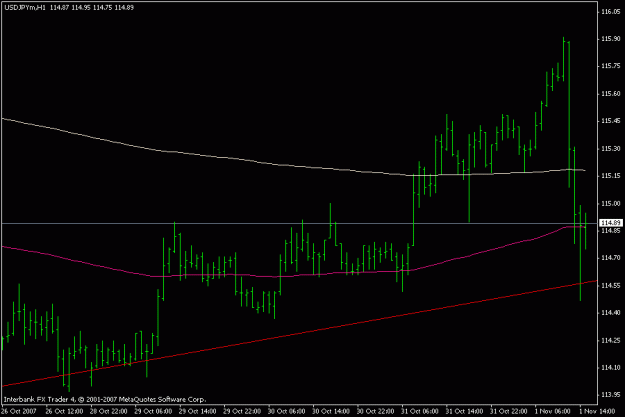Viewport: 625px width, 417px height.
Task: Select the 29 Oct 06:00 time label
Action: point(153,411)
